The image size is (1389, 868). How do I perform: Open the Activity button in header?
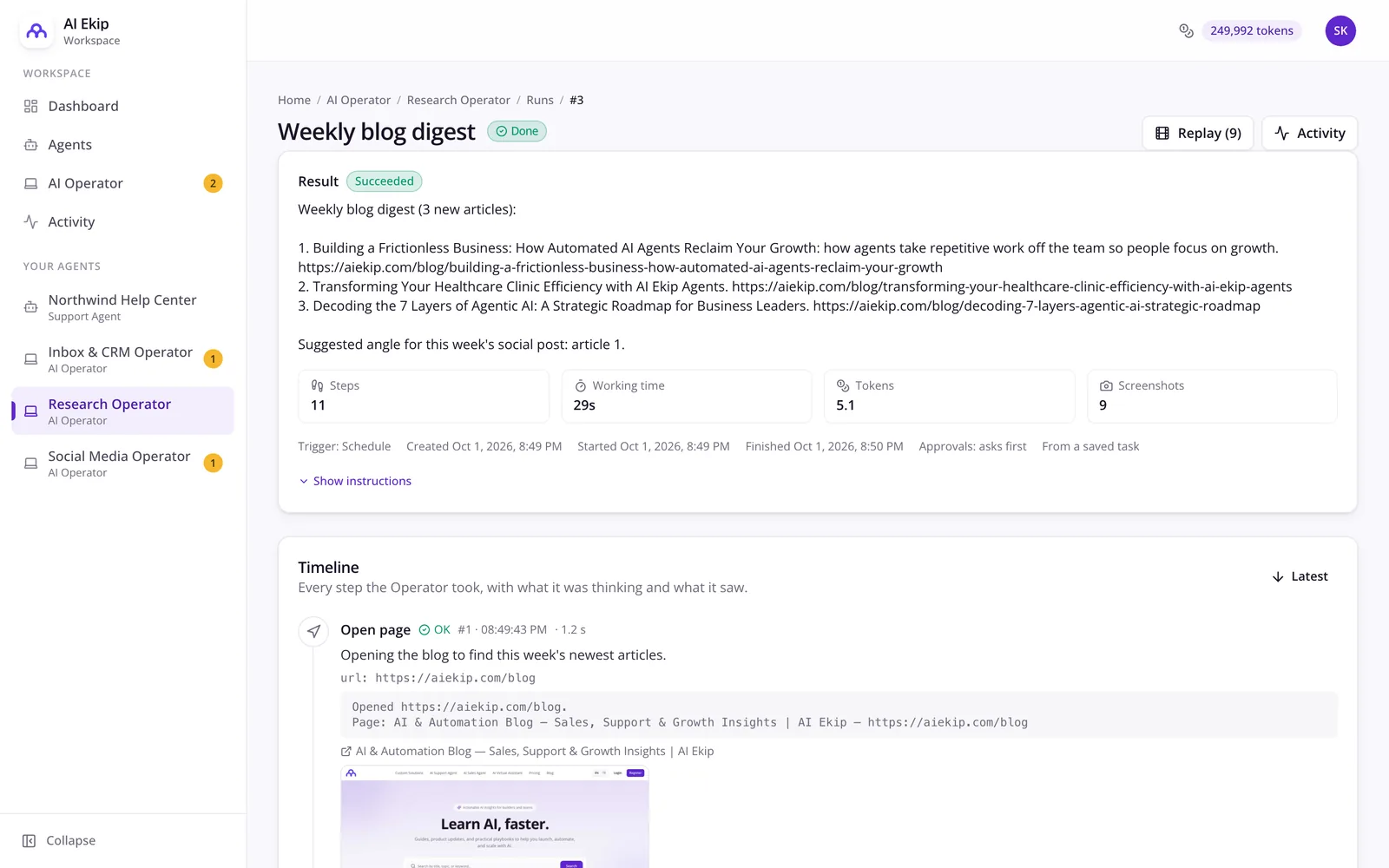click(x=1309, y=134)
